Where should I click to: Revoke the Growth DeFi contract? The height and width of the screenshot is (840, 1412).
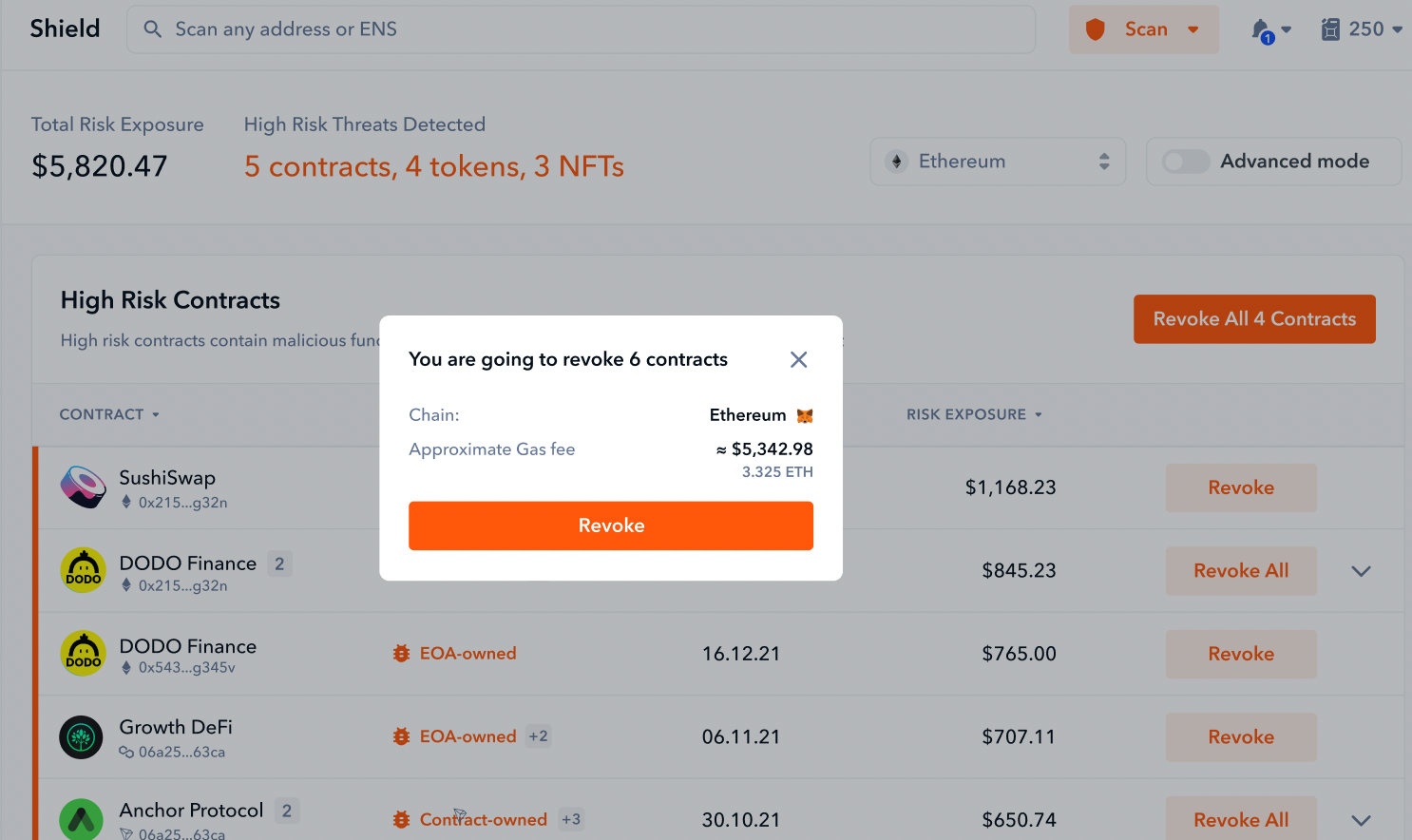pos(1241,737)
